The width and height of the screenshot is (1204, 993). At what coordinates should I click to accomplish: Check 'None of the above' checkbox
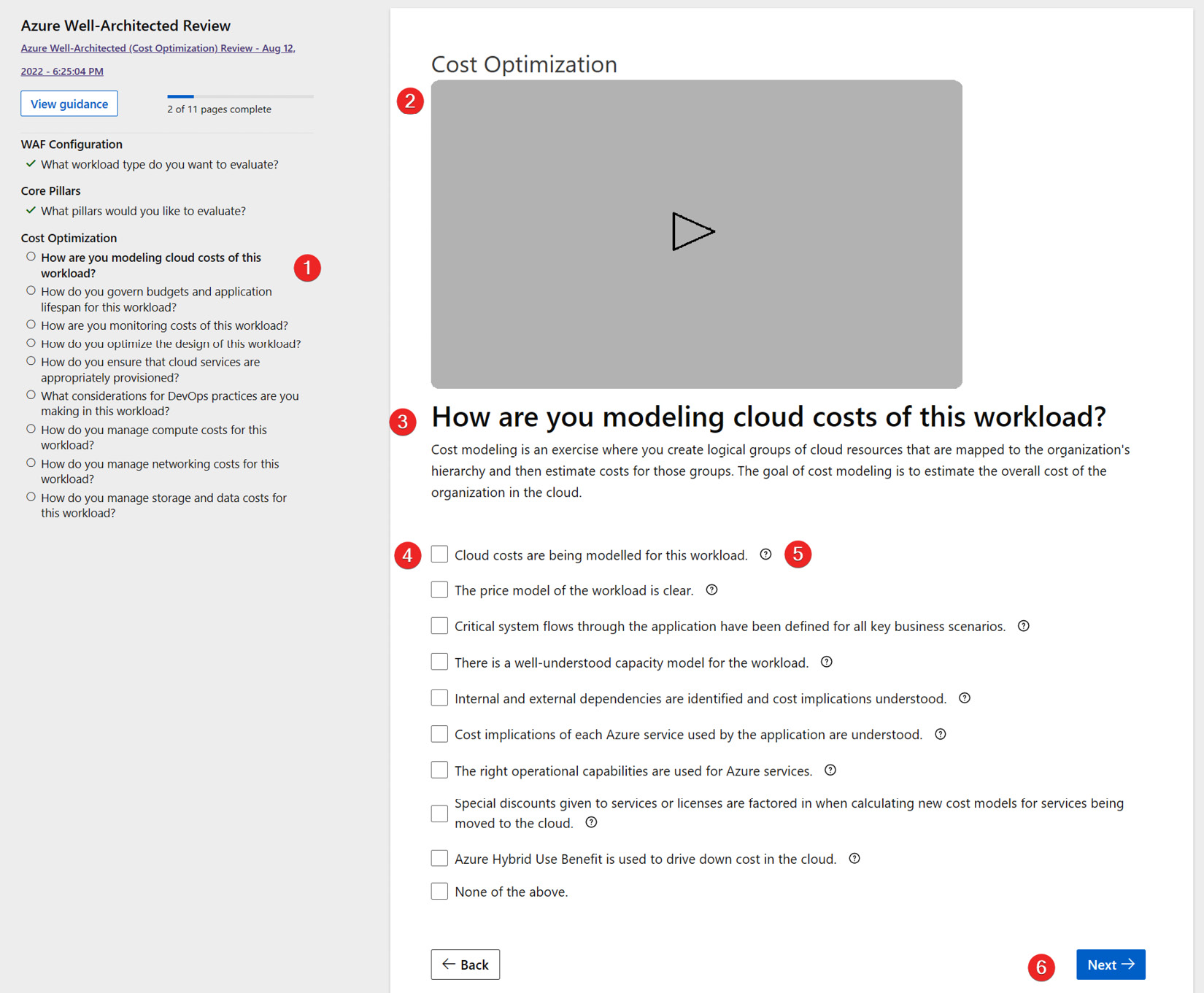click(x=439, y=892)
